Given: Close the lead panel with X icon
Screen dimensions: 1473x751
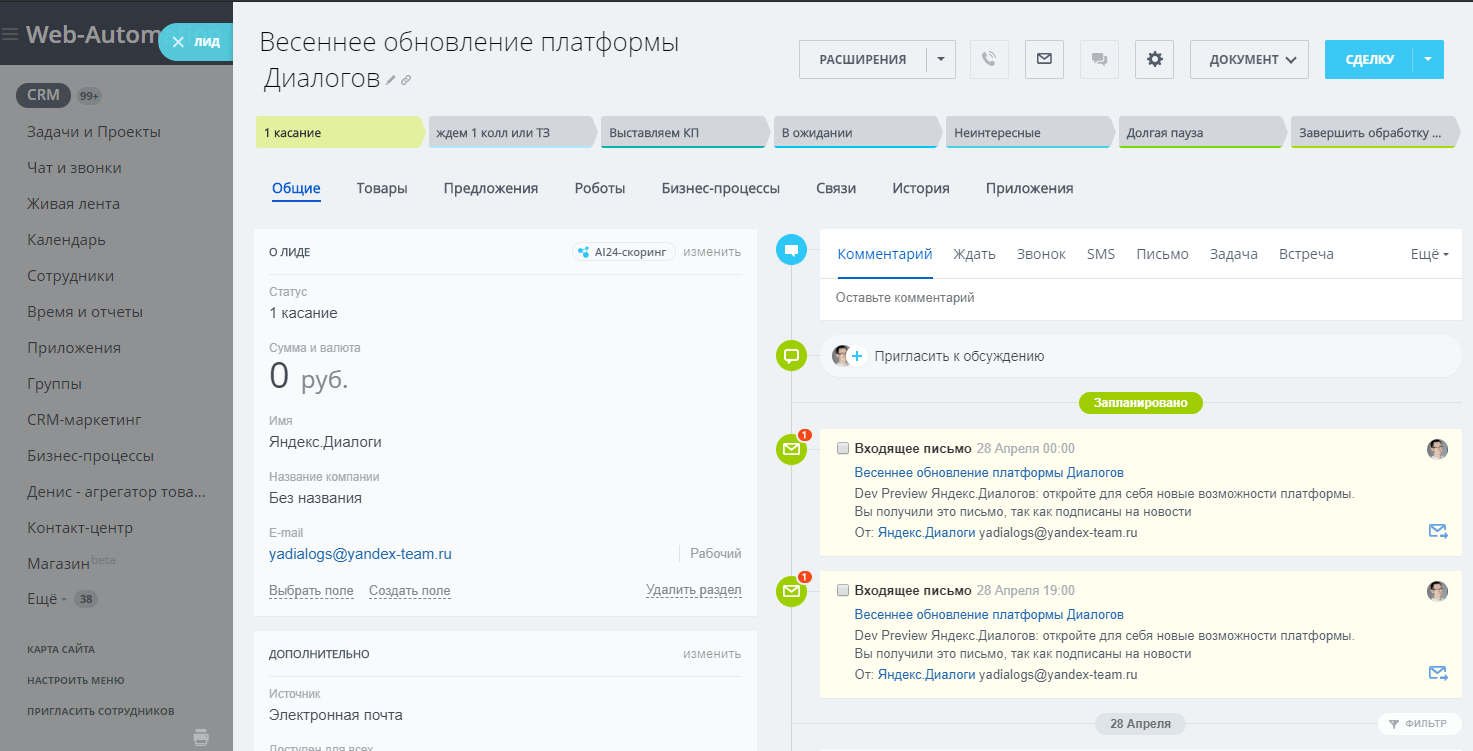Looking at the screenshot, I should tap(178, 42).
